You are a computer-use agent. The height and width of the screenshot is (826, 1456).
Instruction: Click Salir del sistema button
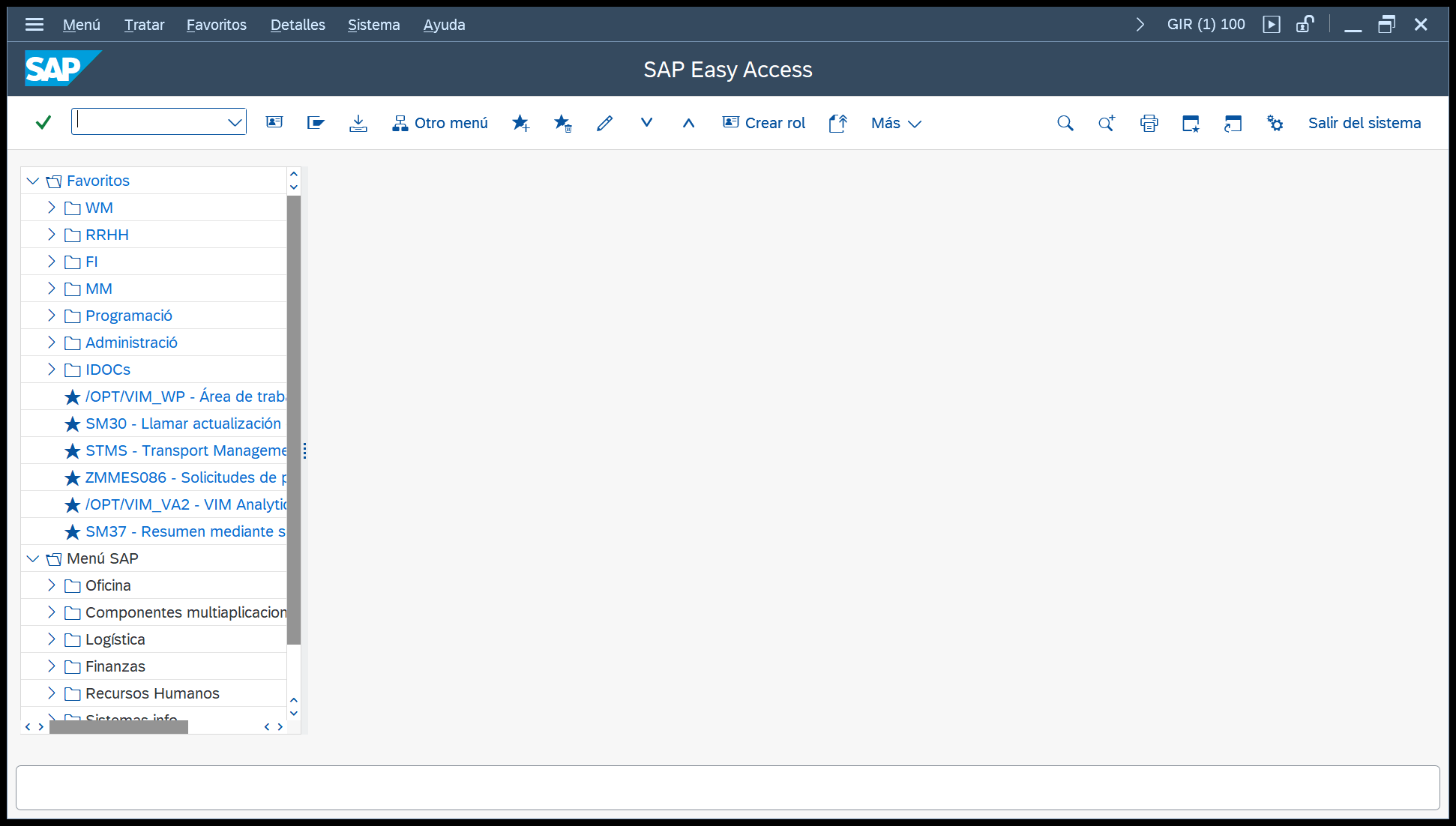[x=1365, y=123]
